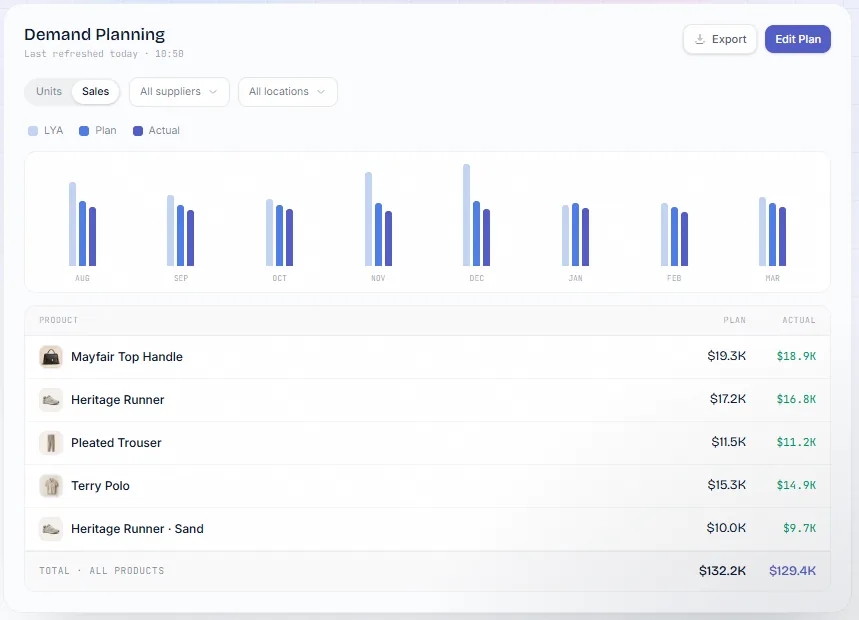Click the Last refreshed today timestamp

pyautogui.click(x=104, y=54)
